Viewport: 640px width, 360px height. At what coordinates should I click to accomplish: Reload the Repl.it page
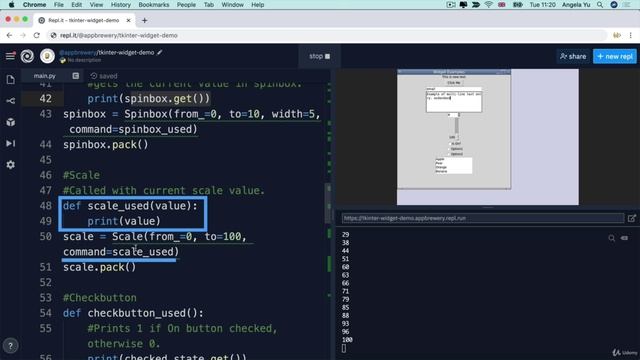click(x=37, y=36)
